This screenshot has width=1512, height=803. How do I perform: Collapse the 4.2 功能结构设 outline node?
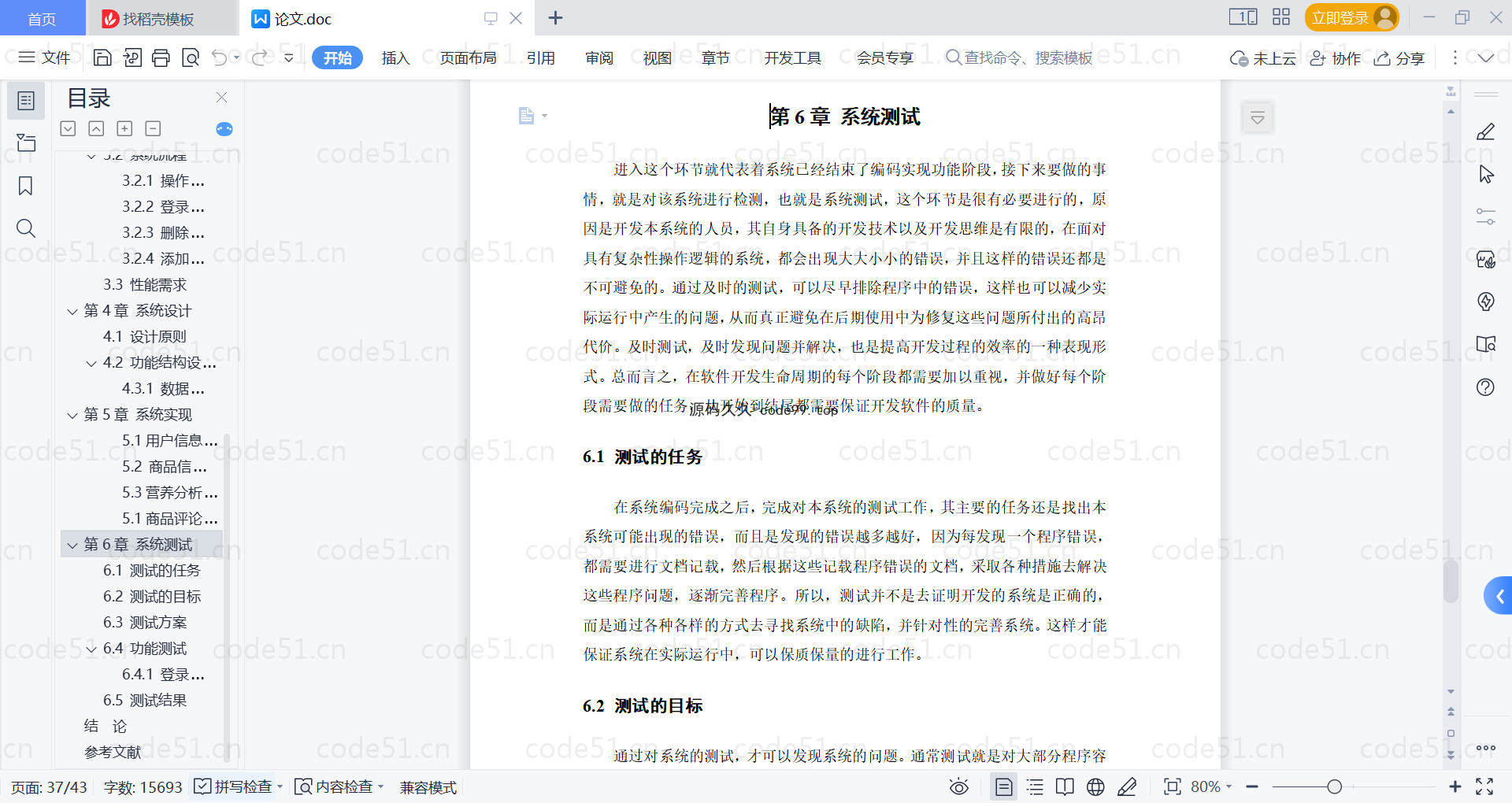pos(91,364)
